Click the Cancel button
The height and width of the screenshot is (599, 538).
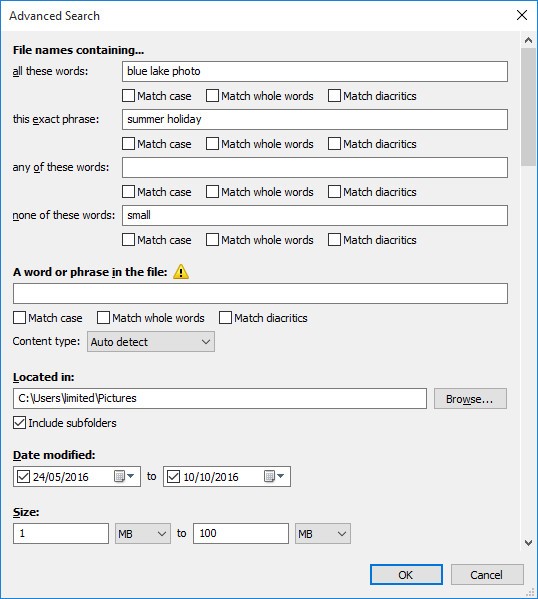coord(487,575)
